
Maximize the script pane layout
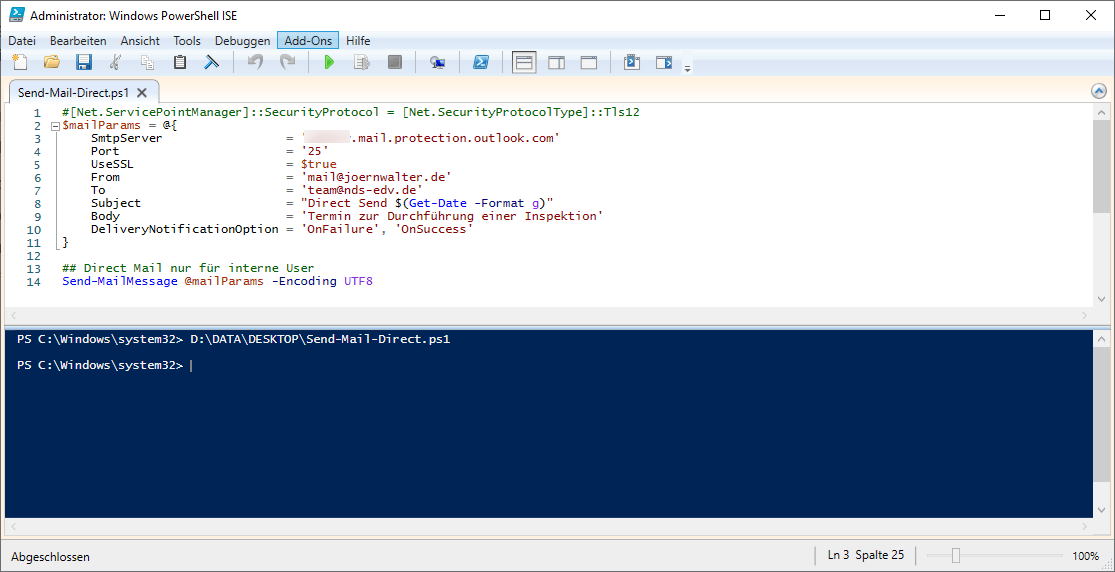(x=589, y=63)
